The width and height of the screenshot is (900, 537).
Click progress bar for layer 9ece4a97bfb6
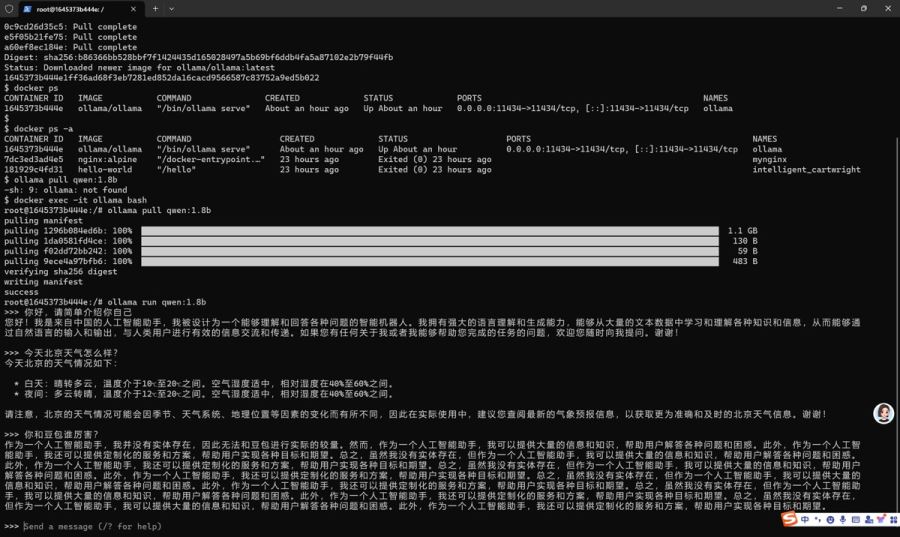tap(430, 262)
